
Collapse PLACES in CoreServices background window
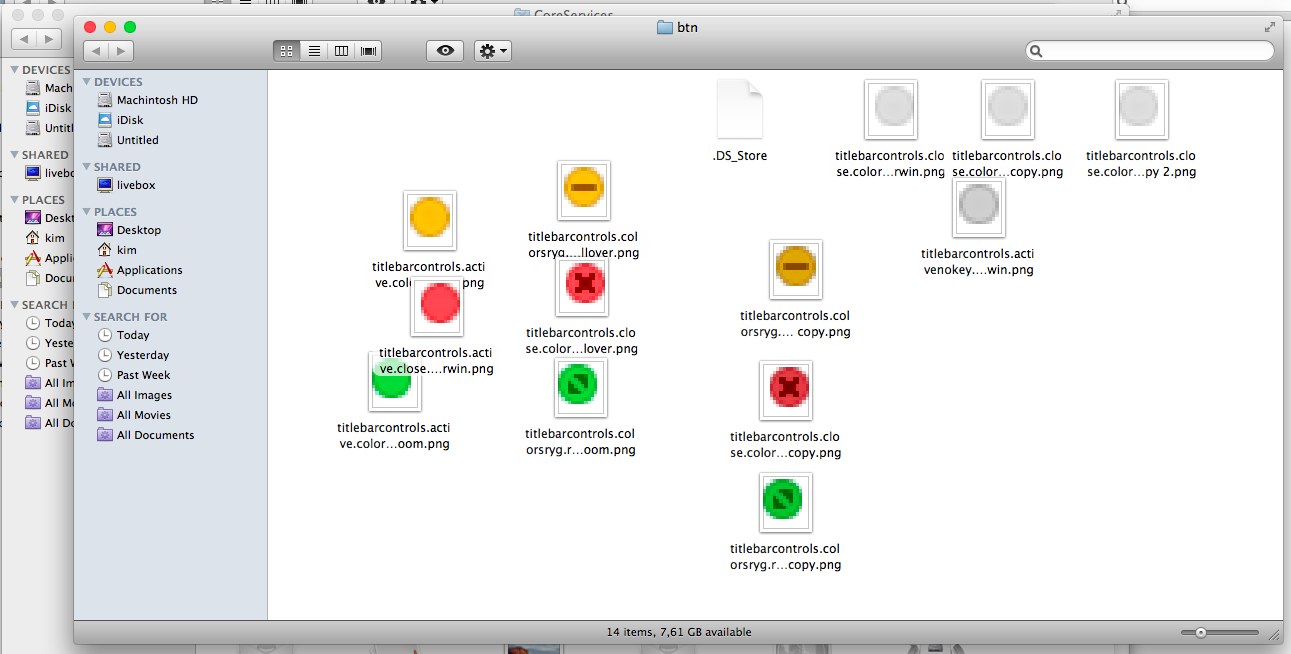click(15, 200)
